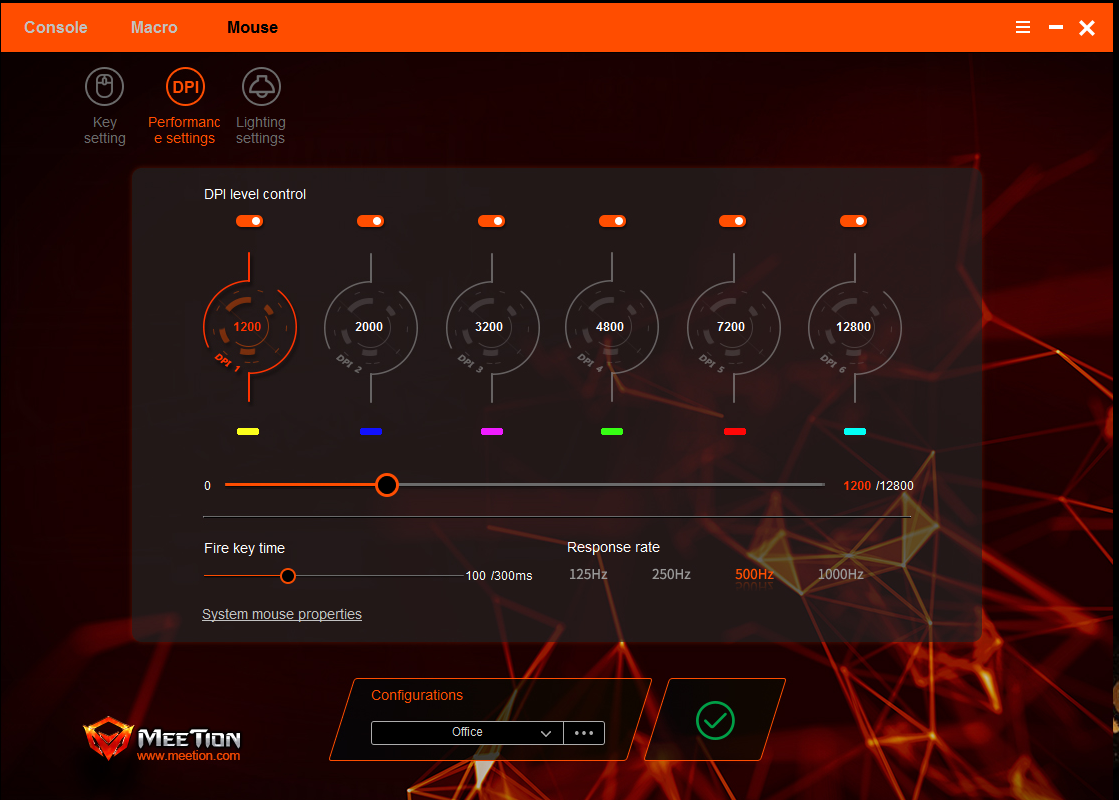
Task: Click the yellow DPI 1 color swatch
Action: pos(249,431)
